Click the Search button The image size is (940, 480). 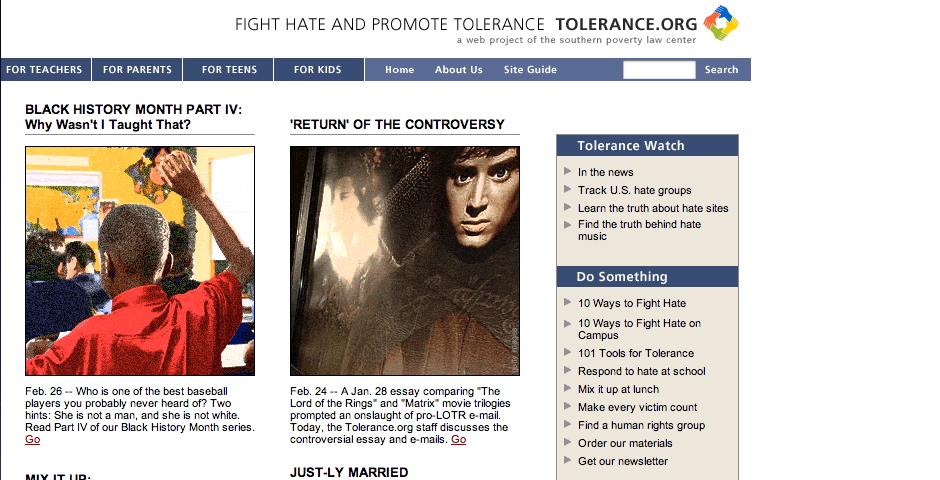coord(721,70)
